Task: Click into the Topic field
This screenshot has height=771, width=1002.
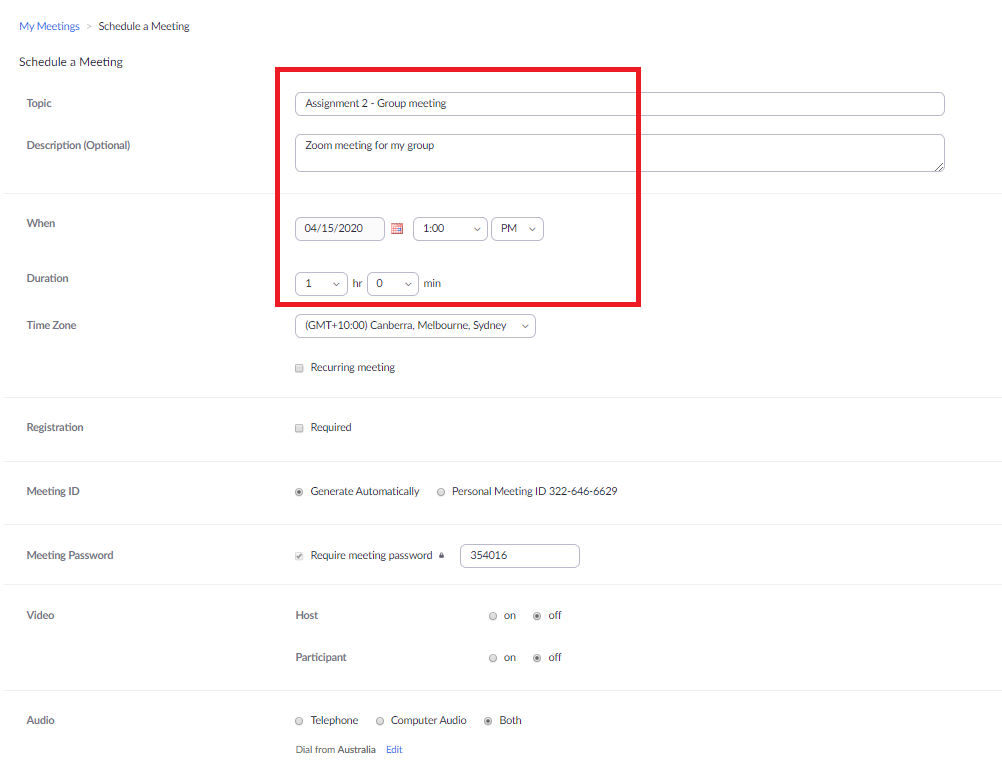Action: [x=620, y=104]
